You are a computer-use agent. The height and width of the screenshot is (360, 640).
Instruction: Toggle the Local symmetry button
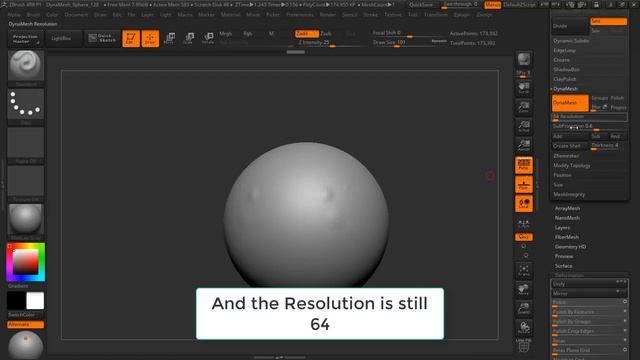(x=524, y=204)
